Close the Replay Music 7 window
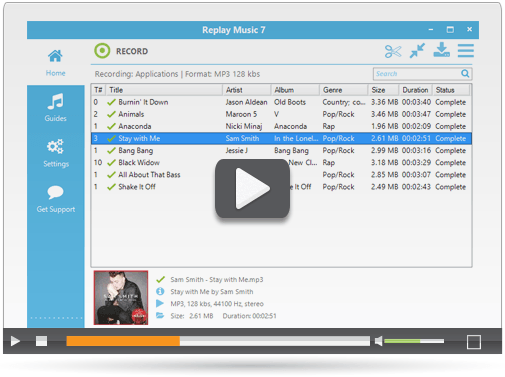This screenshot has width=505, height=377. click(469, 29)
